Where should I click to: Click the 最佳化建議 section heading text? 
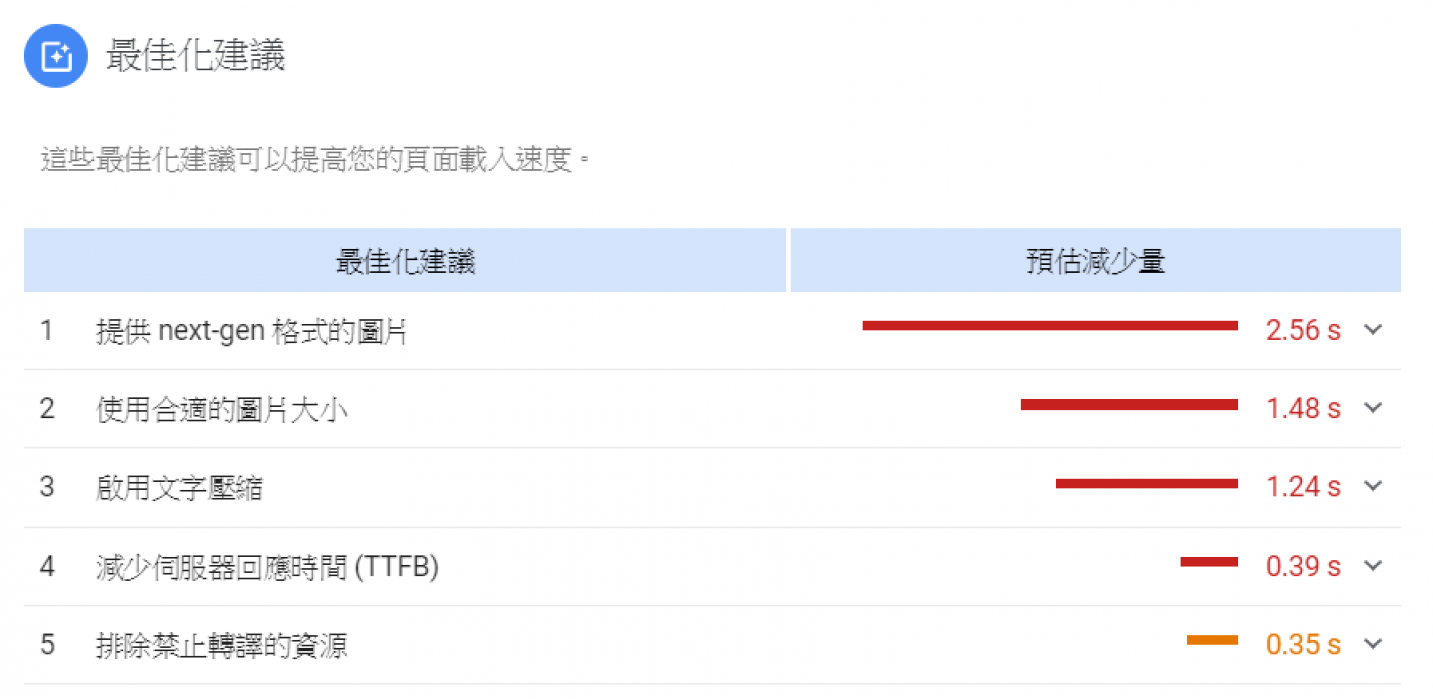pos(196,56)
